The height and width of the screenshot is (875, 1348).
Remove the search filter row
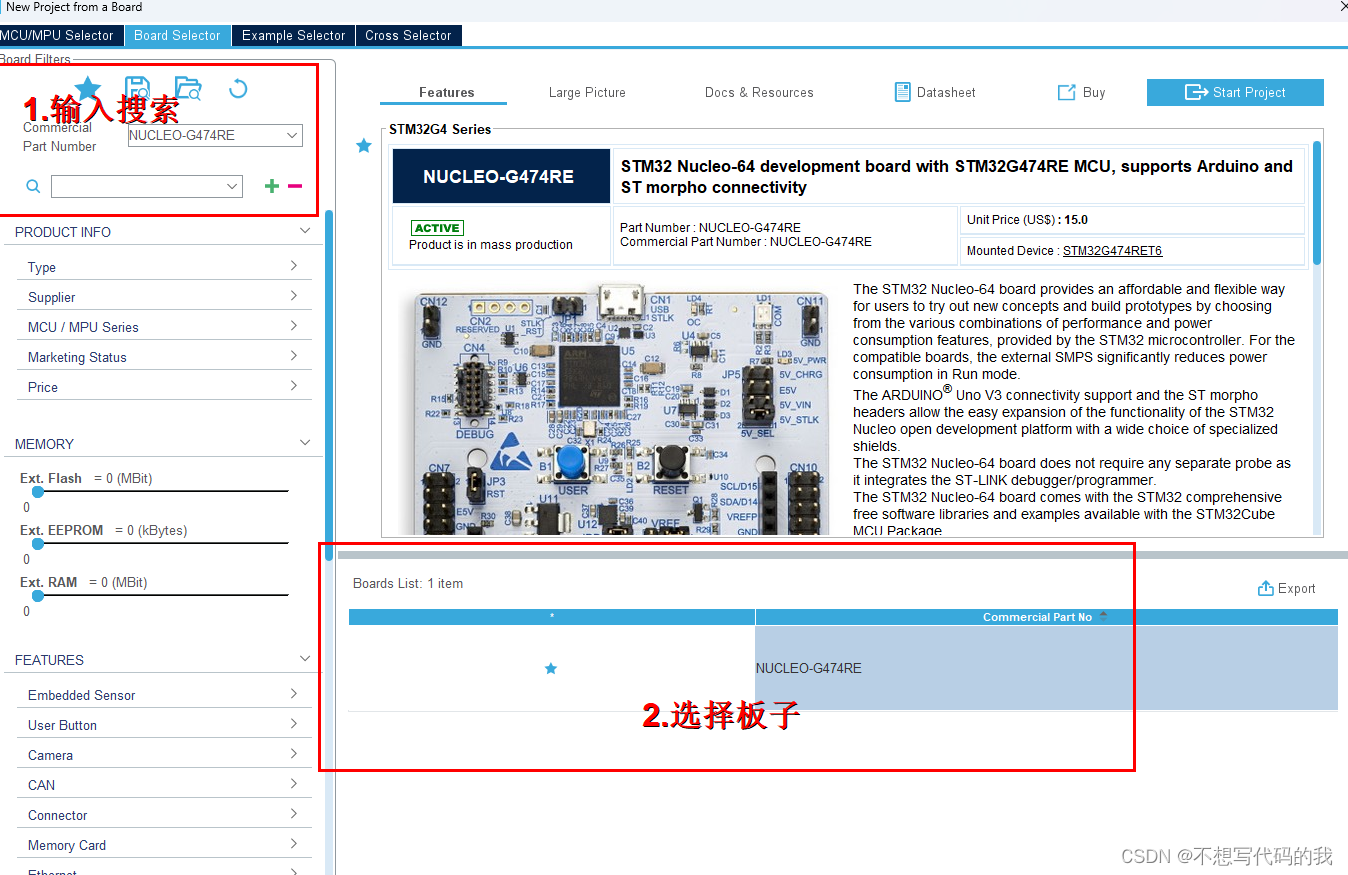point(293,185)
